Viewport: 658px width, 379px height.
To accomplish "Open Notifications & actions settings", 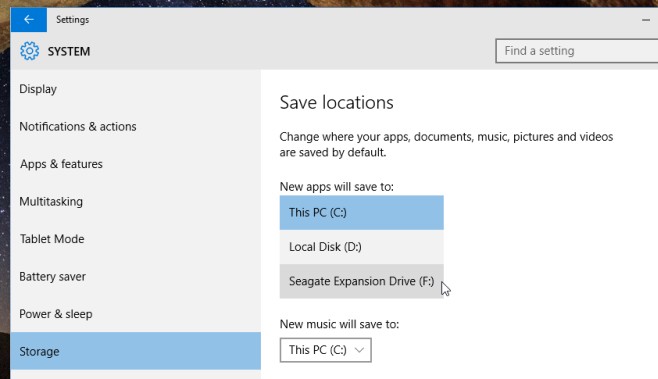I will [136, 126].
